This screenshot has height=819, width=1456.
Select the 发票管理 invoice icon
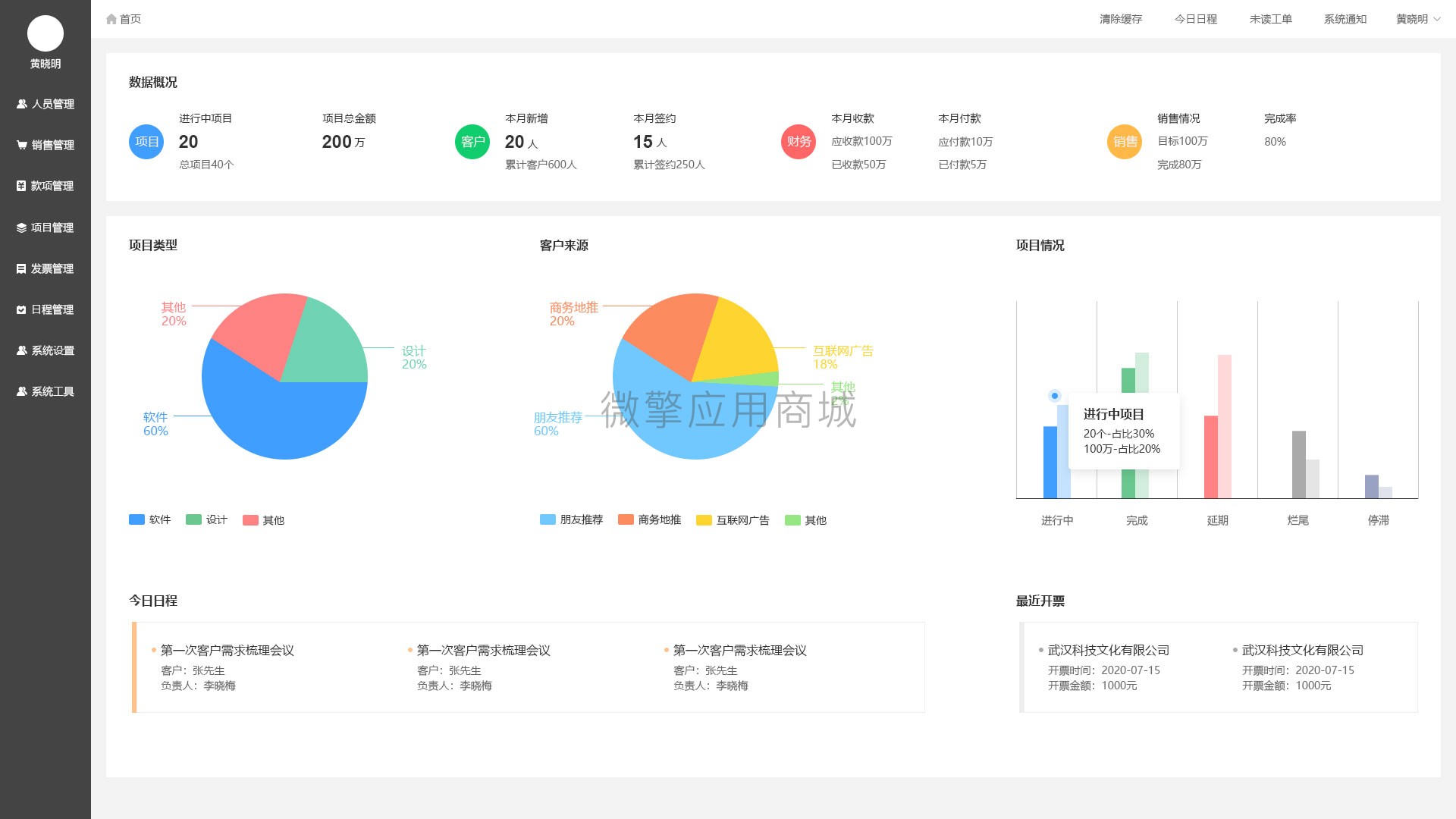(20, 268)
